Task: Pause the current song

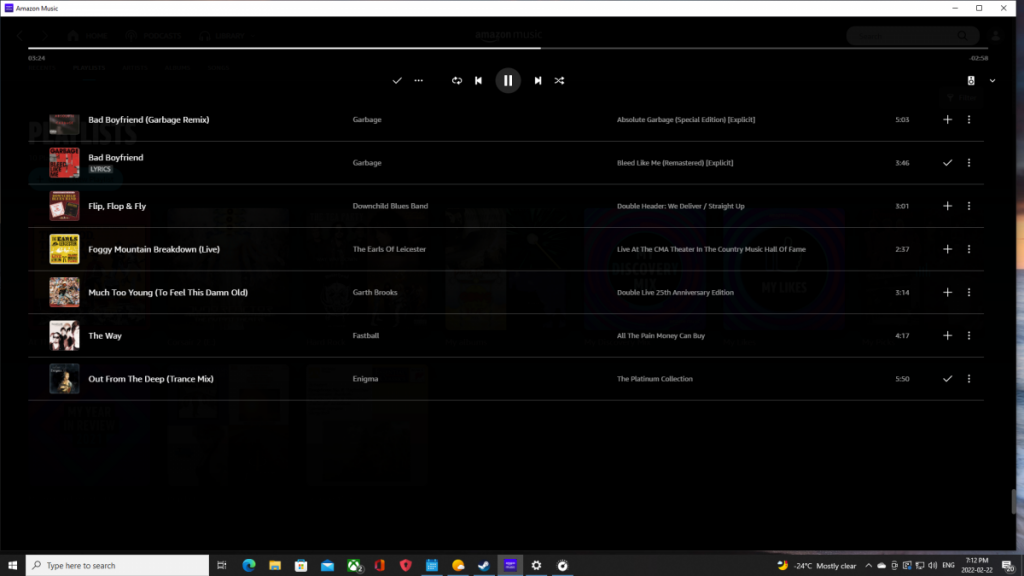Action: (507, 80)
